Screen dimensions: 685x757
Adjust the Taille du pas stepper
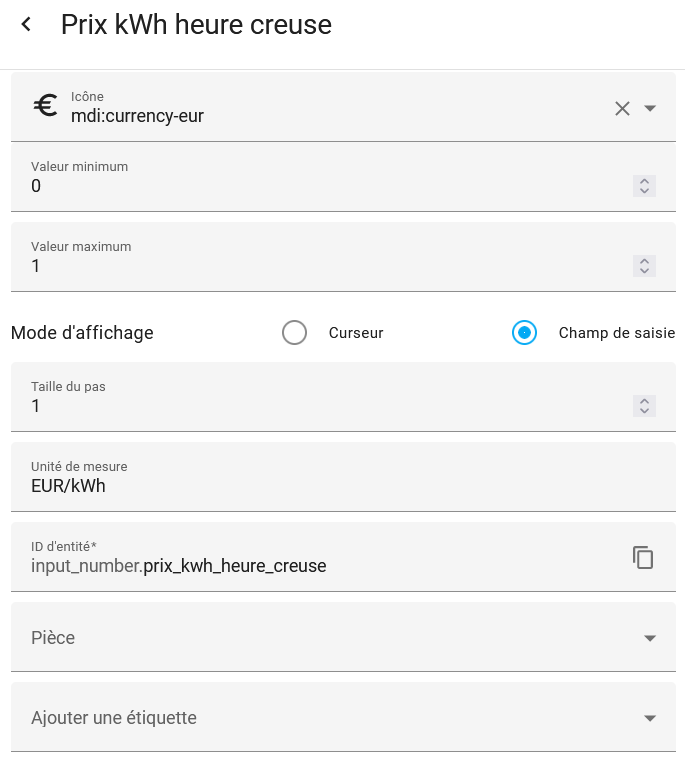pos(645,406)
